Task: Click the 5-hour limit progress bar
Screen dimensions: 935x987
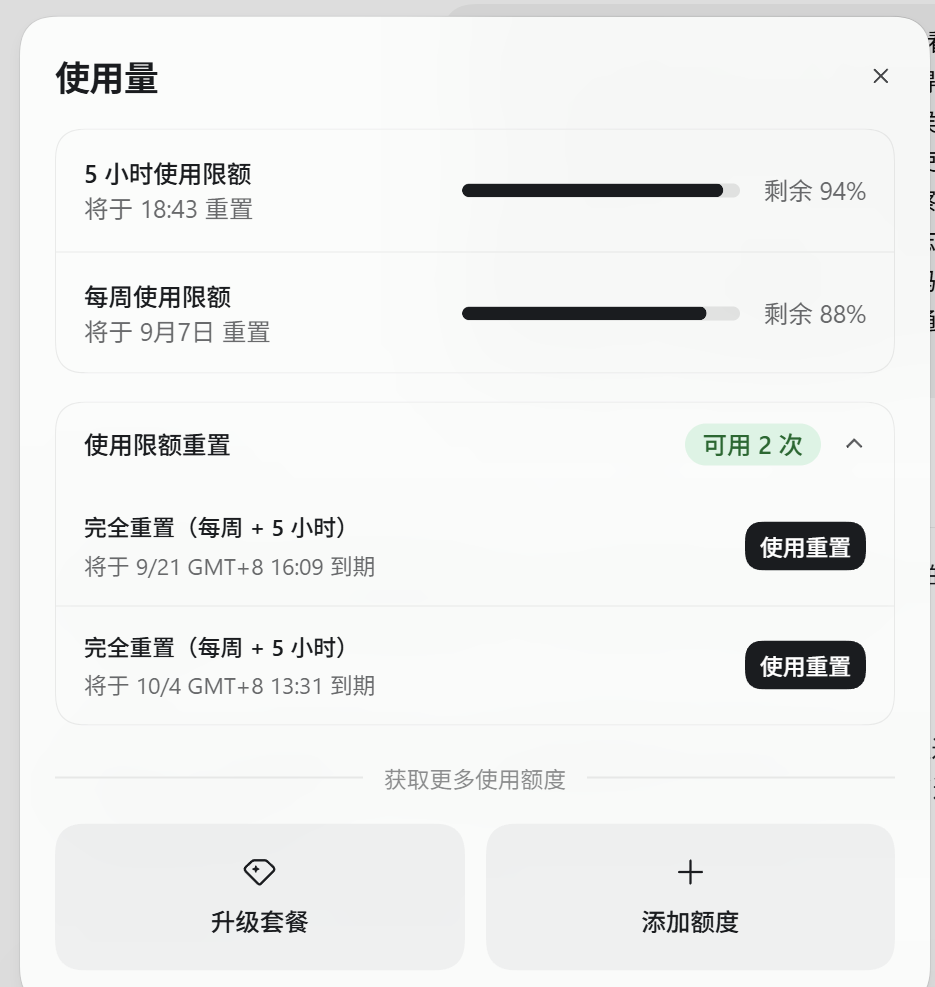Action: pyautogui.click(x=601, y=191)
